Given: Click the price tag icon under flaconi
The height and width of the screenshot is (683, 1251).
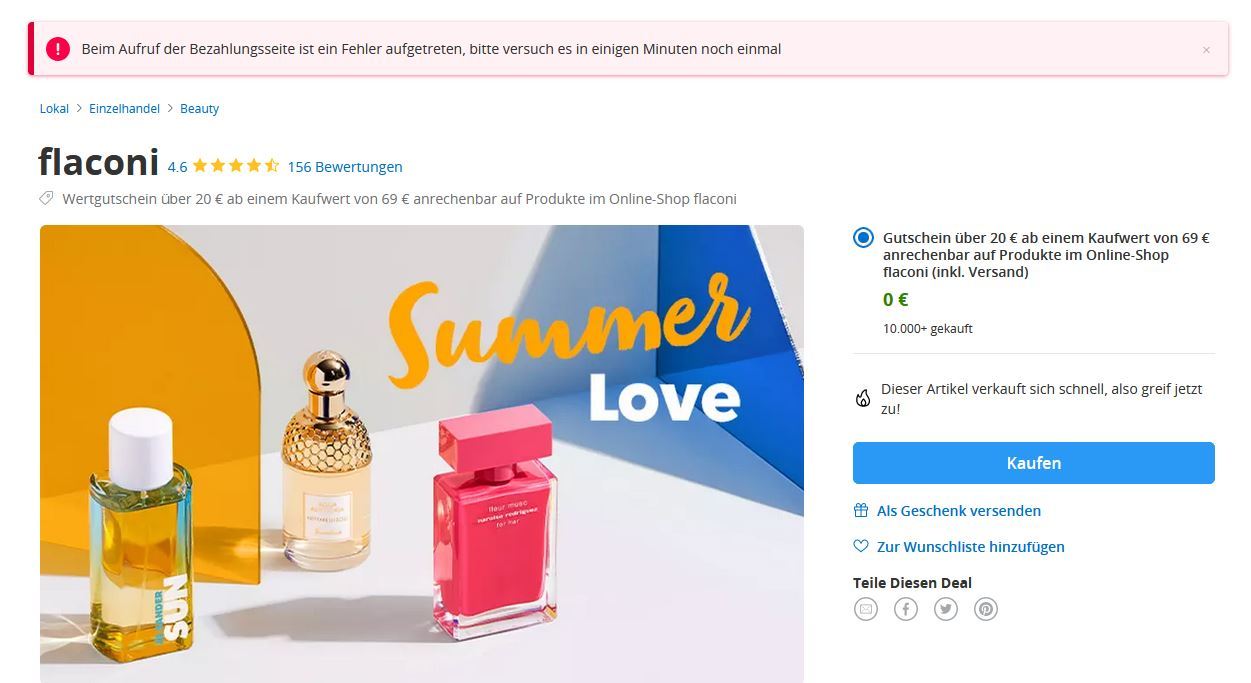Looking at the screenshot, I should coord(46,198).
